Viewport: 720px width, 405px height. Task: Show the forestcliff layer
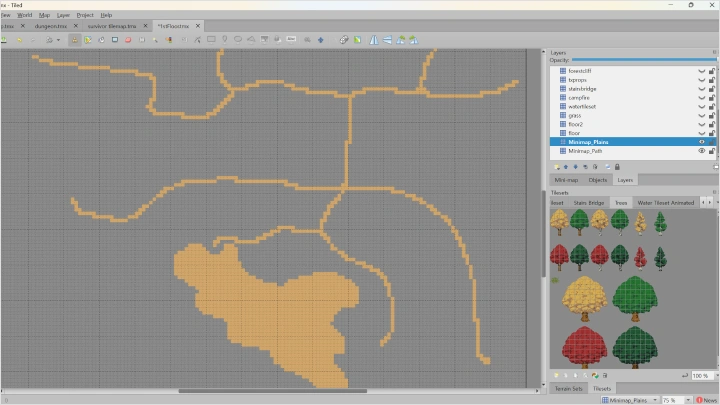click(x=701, y=71)
